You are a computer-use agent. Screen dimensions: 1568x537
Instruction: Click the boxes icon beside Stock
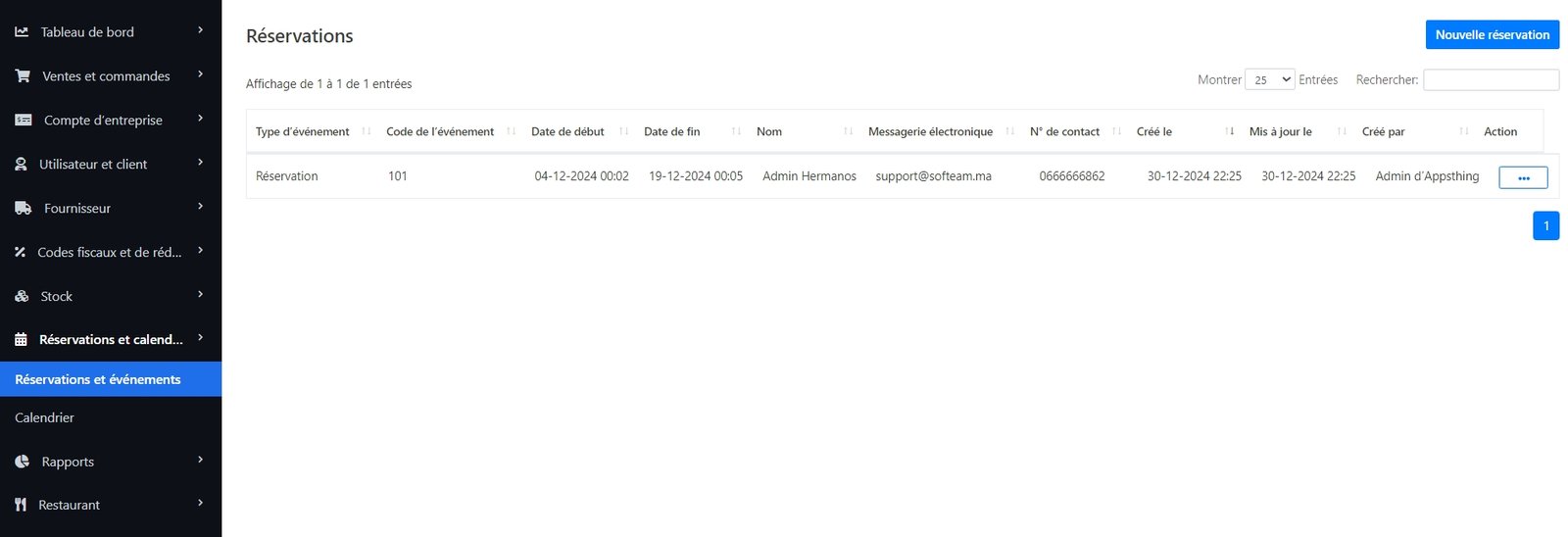point(22,297)
